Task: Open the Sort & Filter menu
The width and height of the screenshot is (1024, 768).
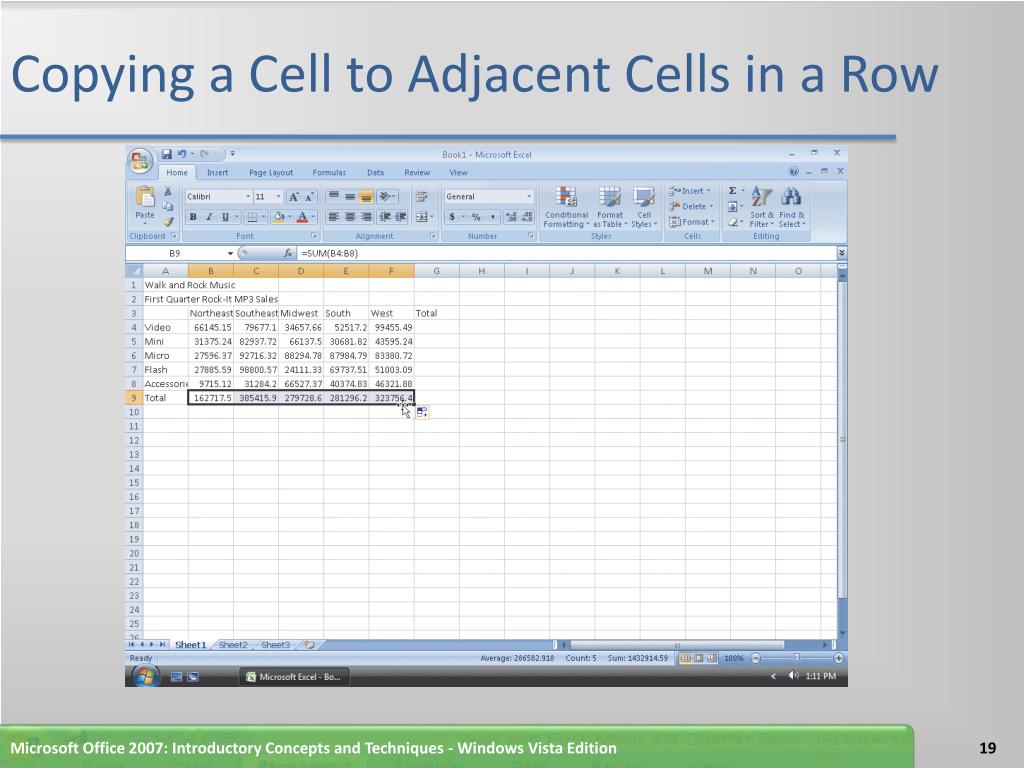Action: pos(761,207)
